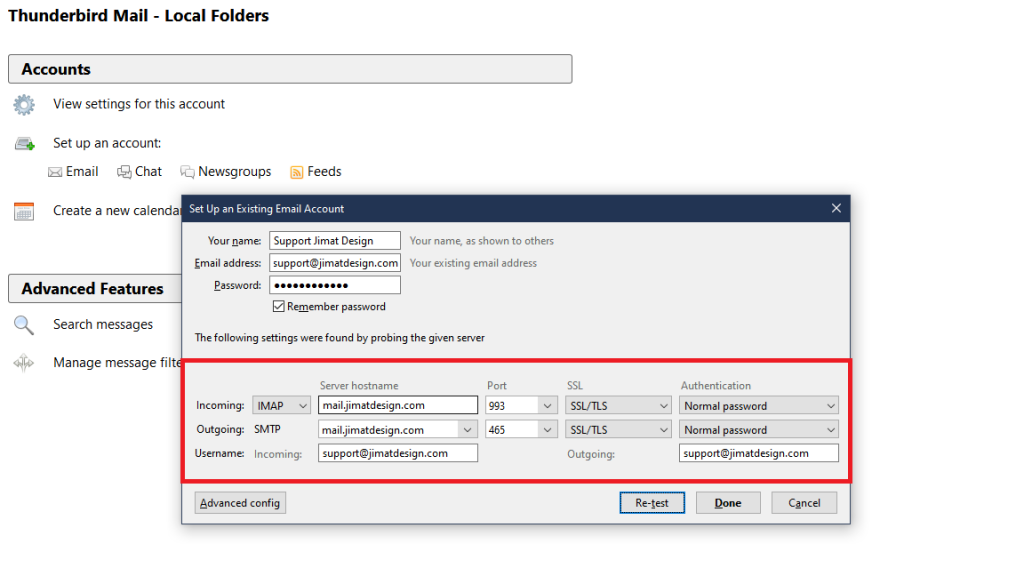
Task: Click the gear icon for account settings
Action: coord(24,104)
